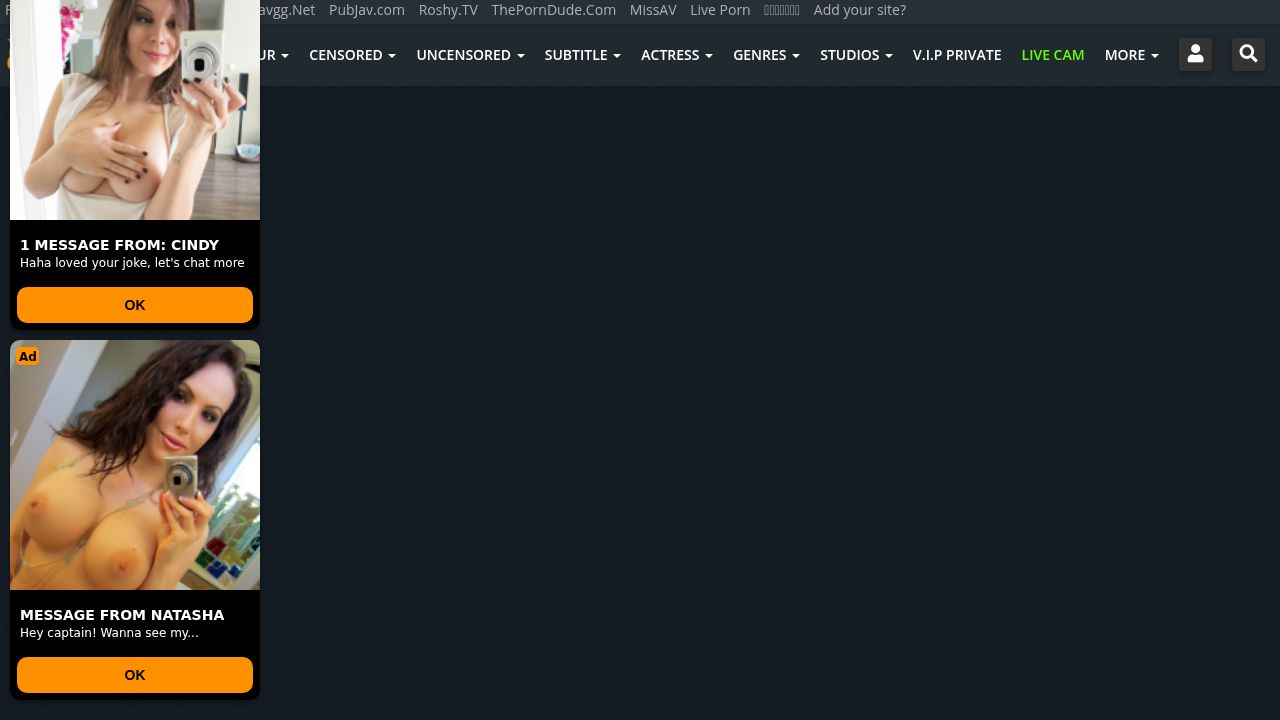Expand the STUDIOS dropdown menu
The image size is (1280, 720).
856,55
